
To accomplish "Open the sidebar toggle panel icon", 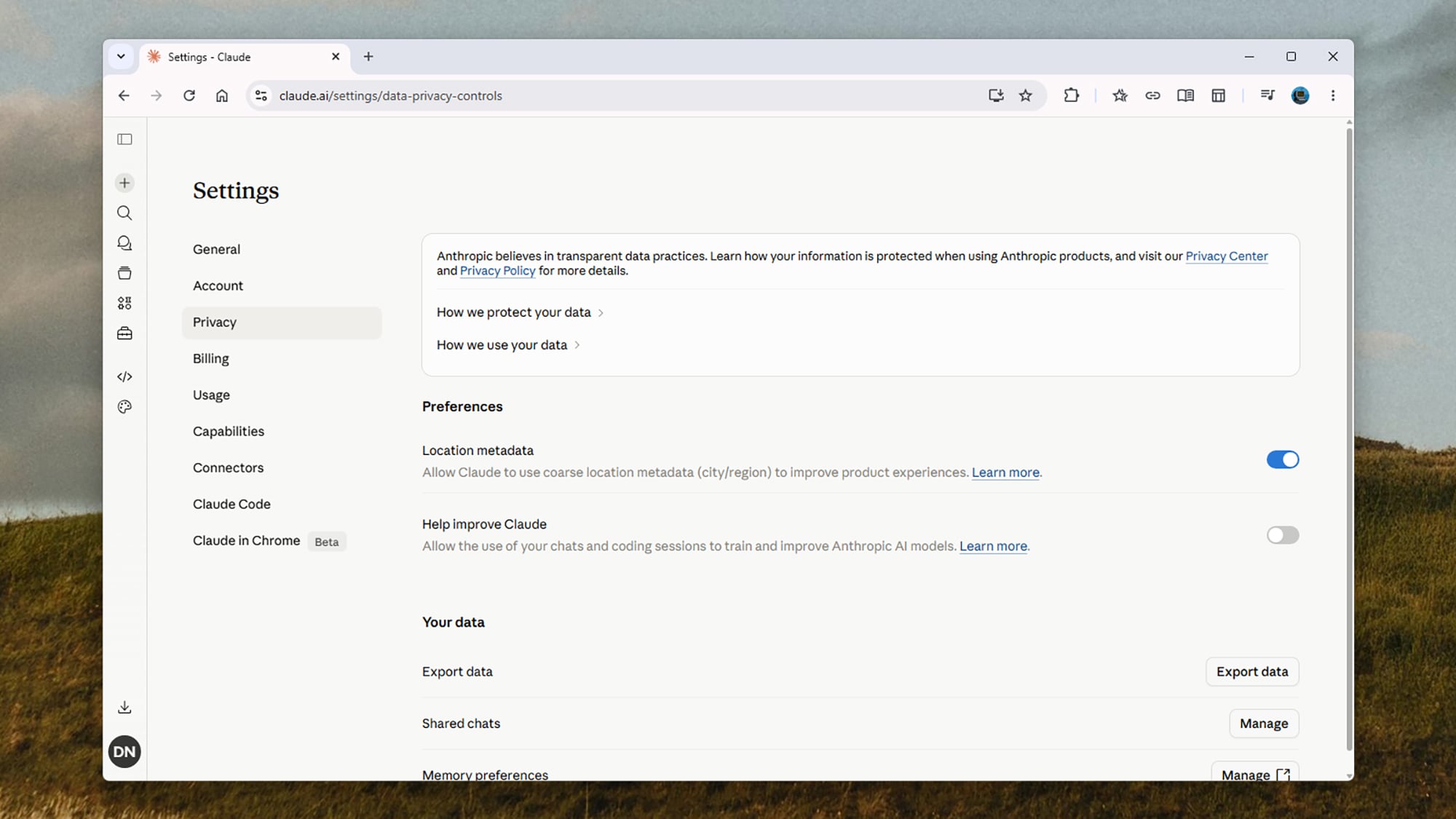I will point(124,139).
